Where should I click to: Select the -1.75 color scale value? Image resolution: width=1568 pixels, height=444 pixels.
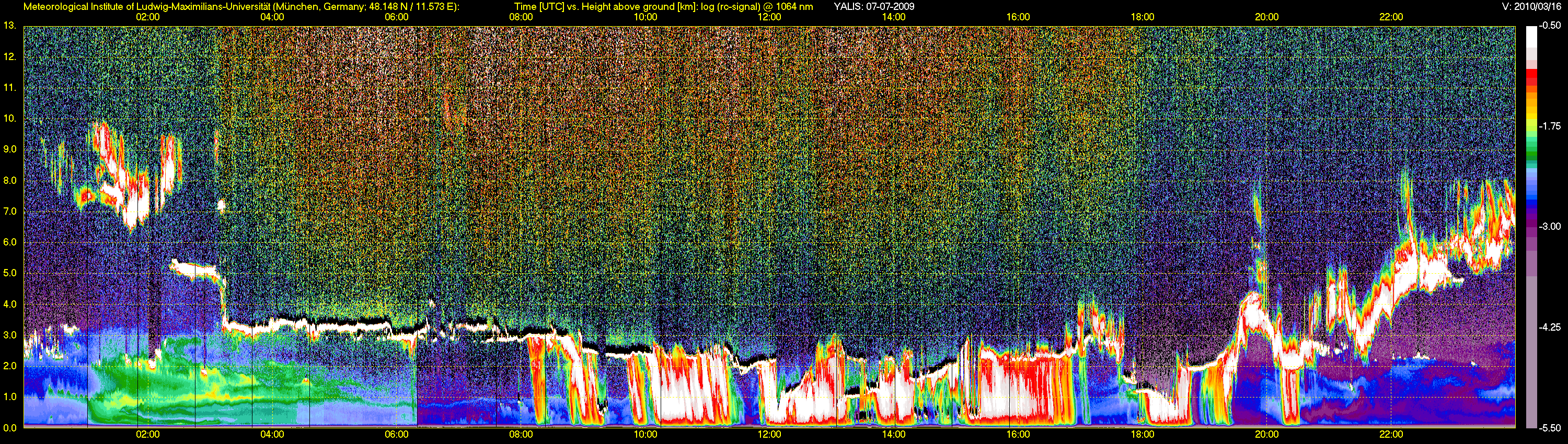point(1550,126)
